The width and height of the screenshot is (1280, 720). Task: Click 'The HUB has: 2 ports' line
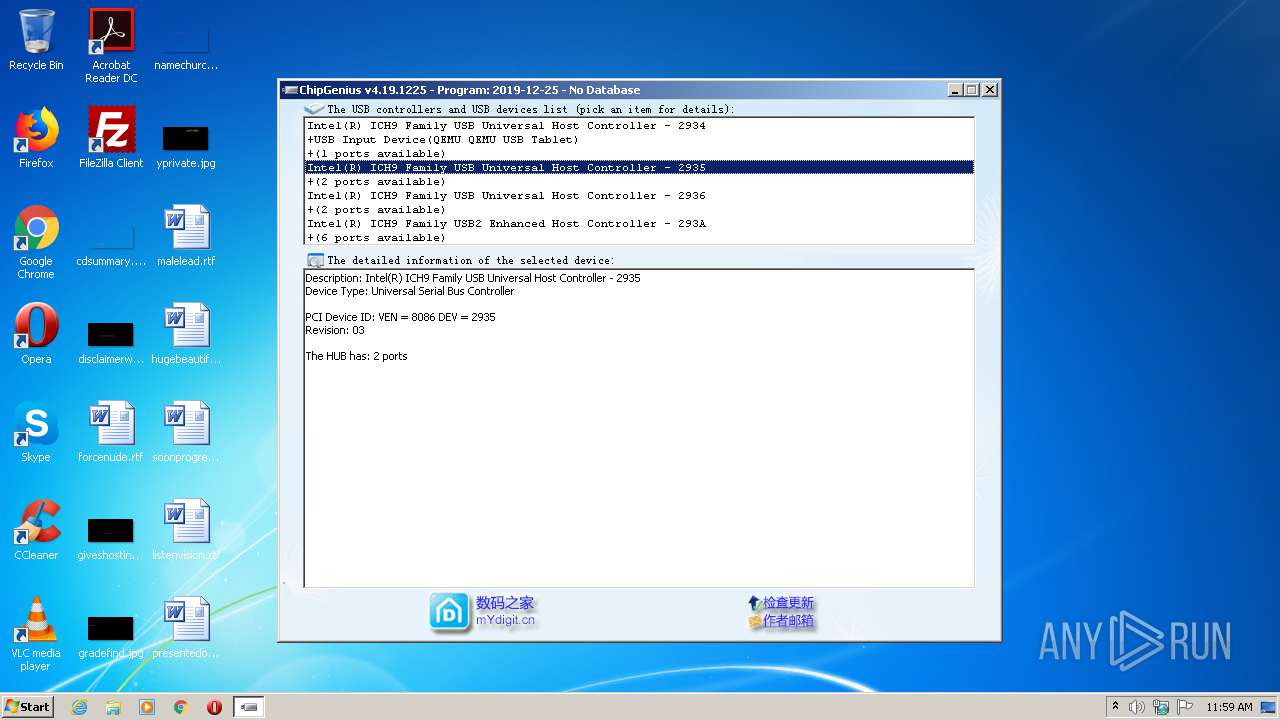[356, 356]
